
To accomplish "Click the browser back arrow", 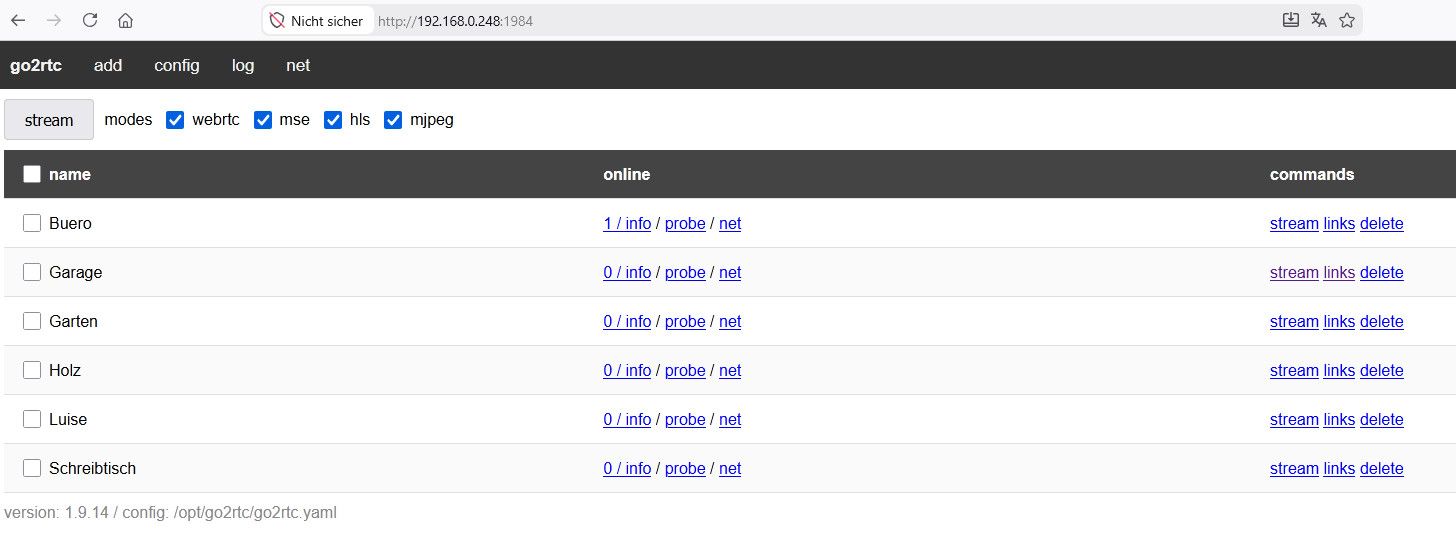I will [x=18, y=20].
